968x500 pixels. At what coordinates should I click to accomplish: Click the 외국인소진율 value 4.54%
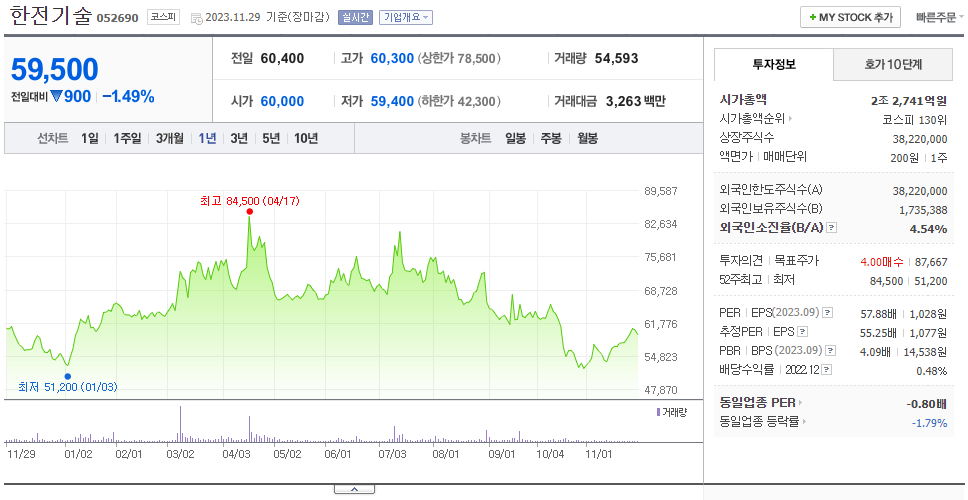click(928, 229)
